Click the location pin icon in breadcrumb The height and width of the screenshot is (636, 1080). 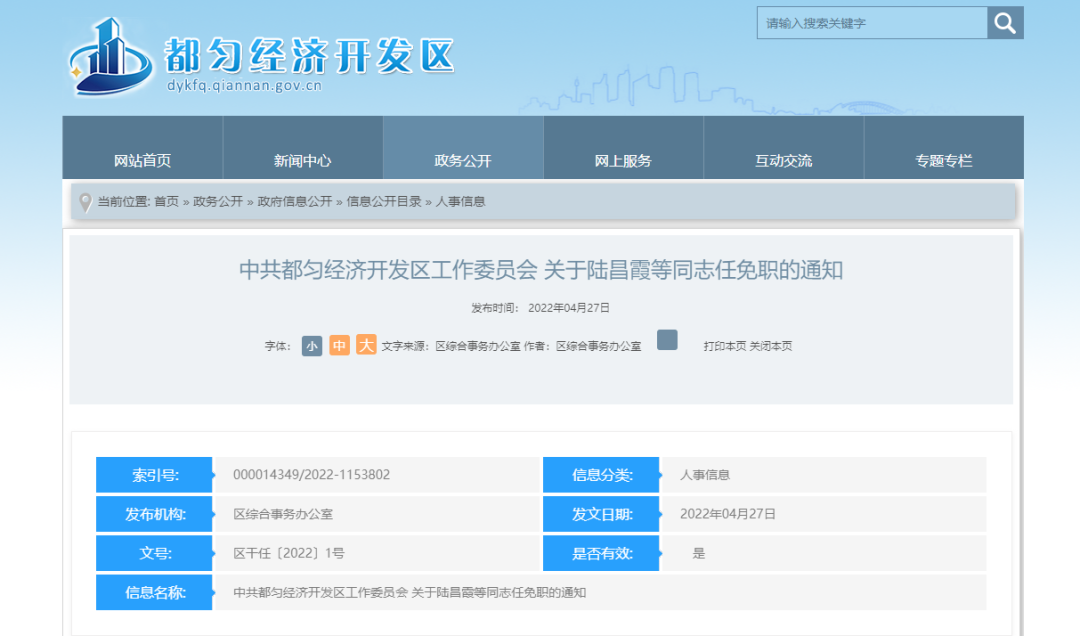(x=85, y=202)
